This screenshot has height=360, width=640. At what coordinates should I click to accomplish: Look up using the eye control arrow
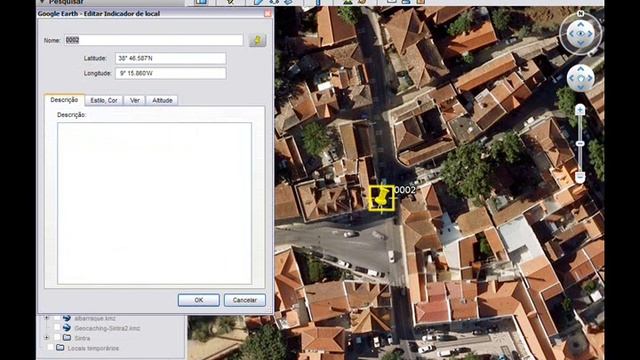[x=580, y=24]
